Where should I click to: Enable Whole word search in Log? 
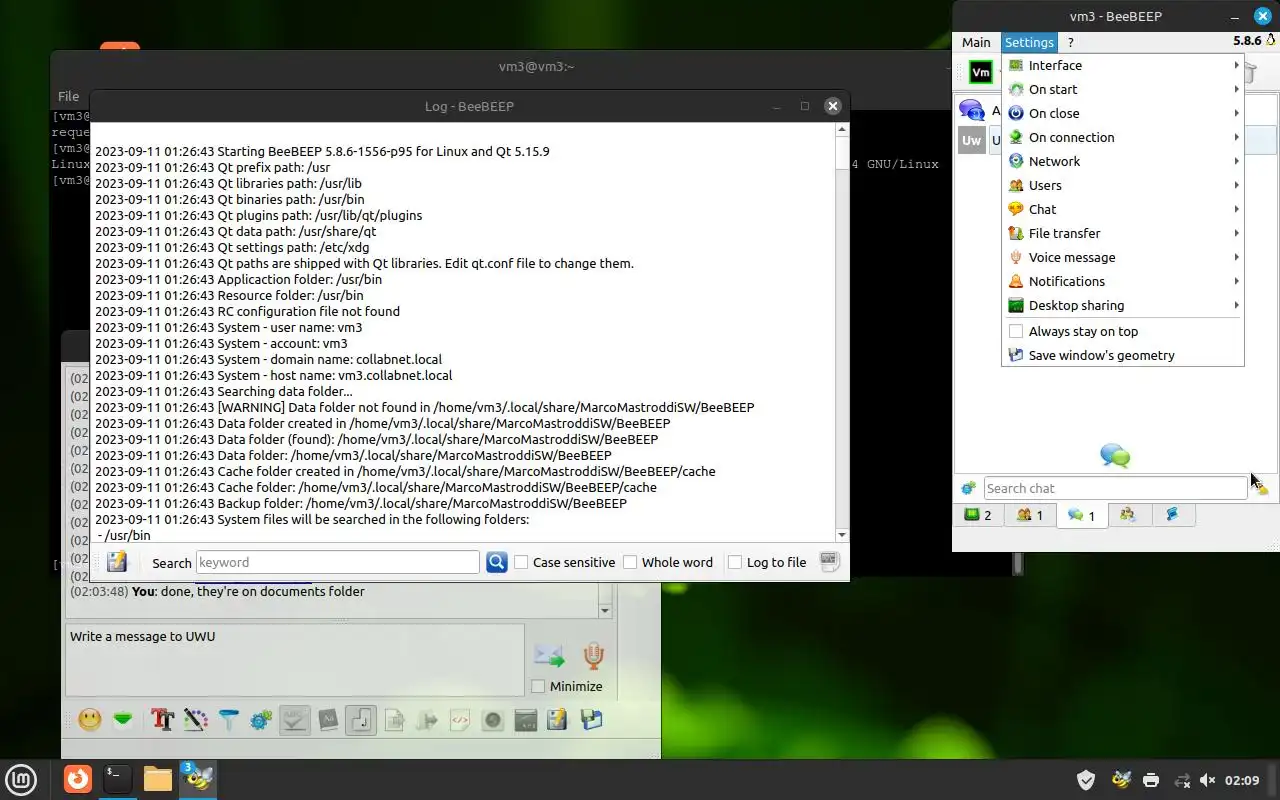(668, 562)
